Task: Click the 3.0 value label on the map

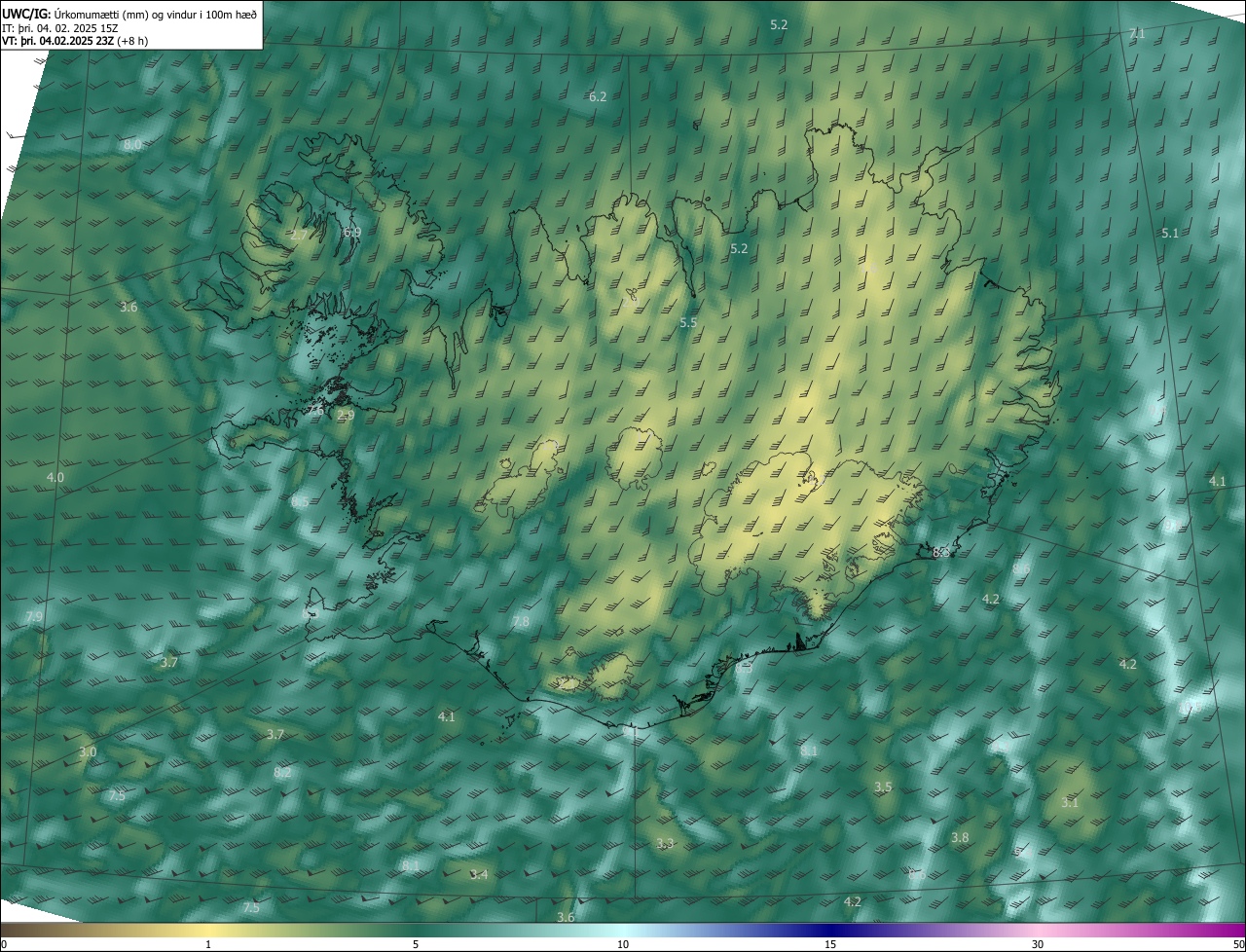Action: point(88,751)
